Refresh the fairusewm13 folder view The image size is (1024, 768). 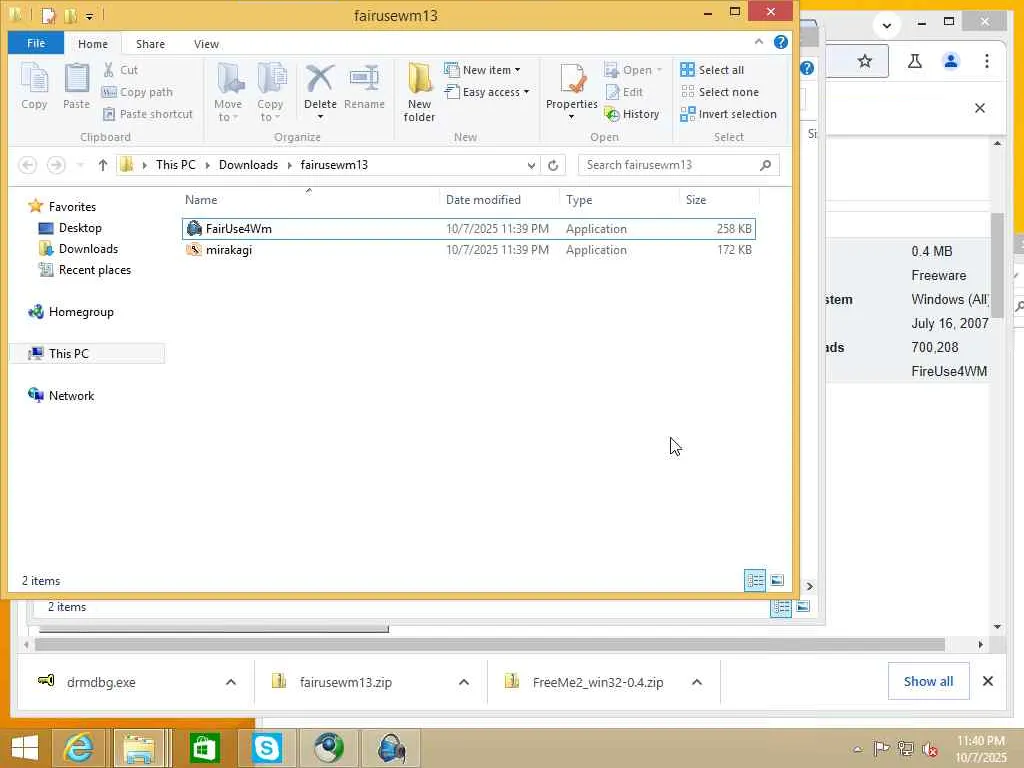pyautogui.click(x=553, y=165)
